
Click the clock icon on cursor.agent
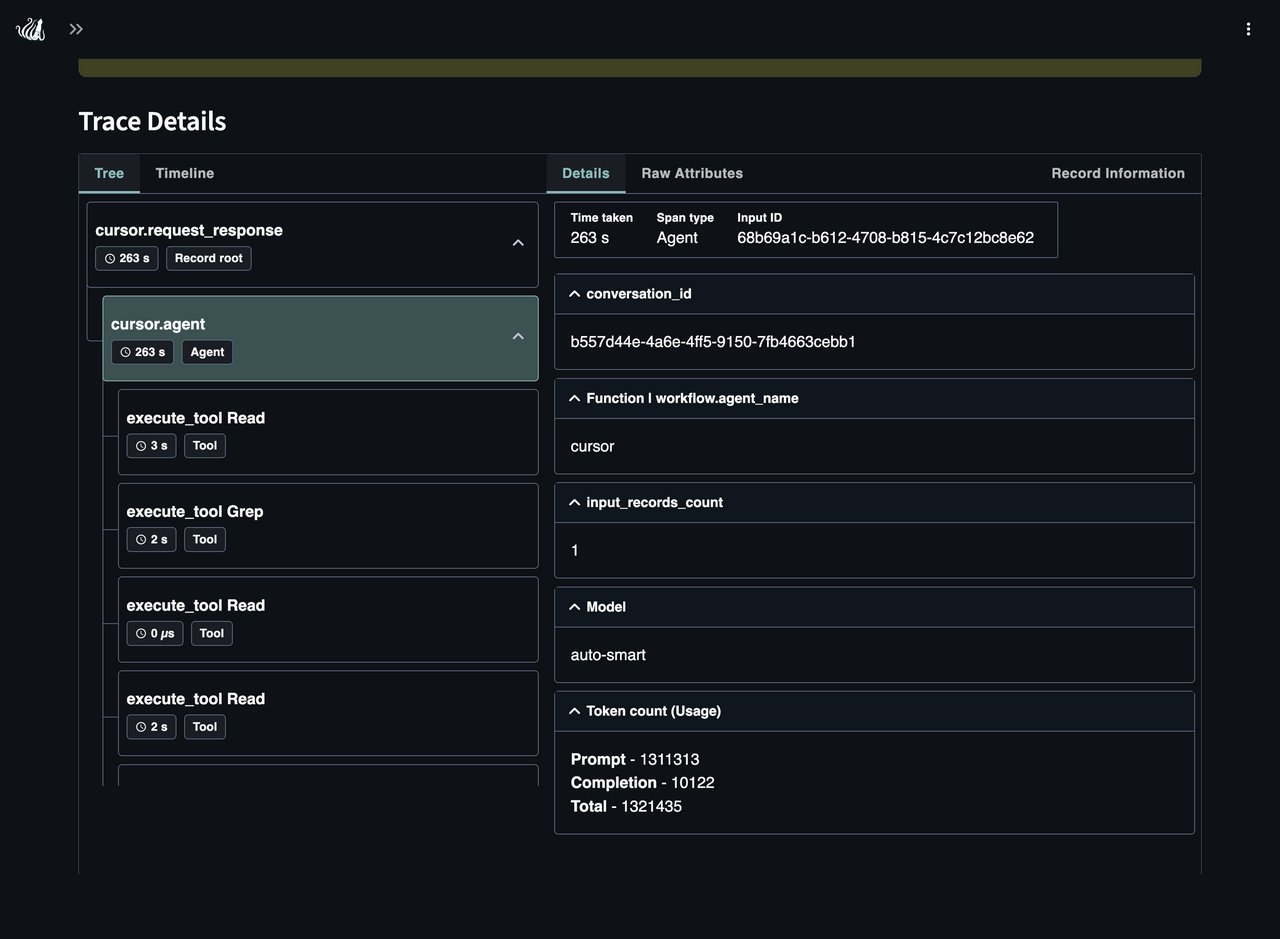(x=126, y=352)
